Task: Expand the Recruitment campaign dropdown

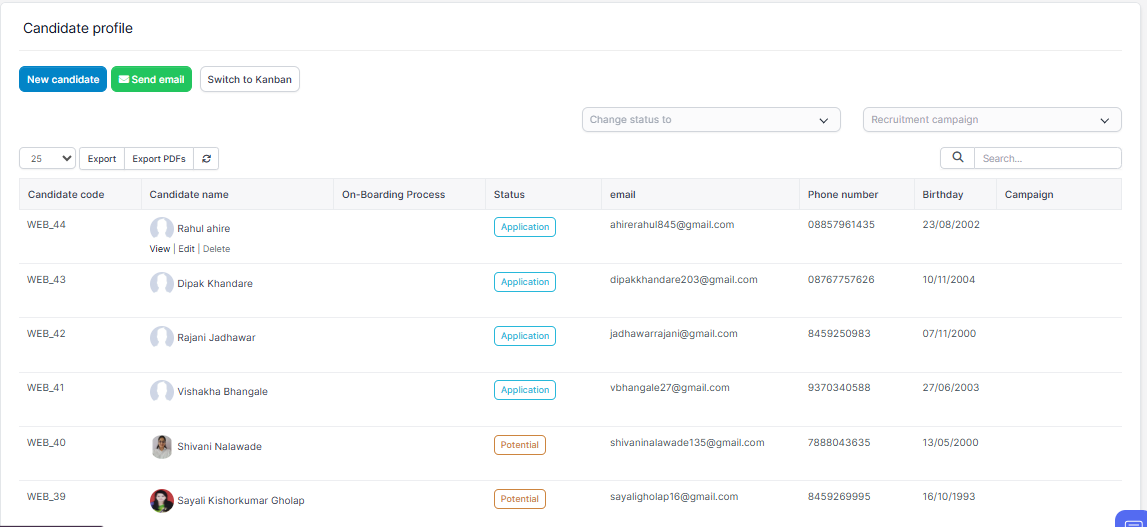Action: point(991,120)
